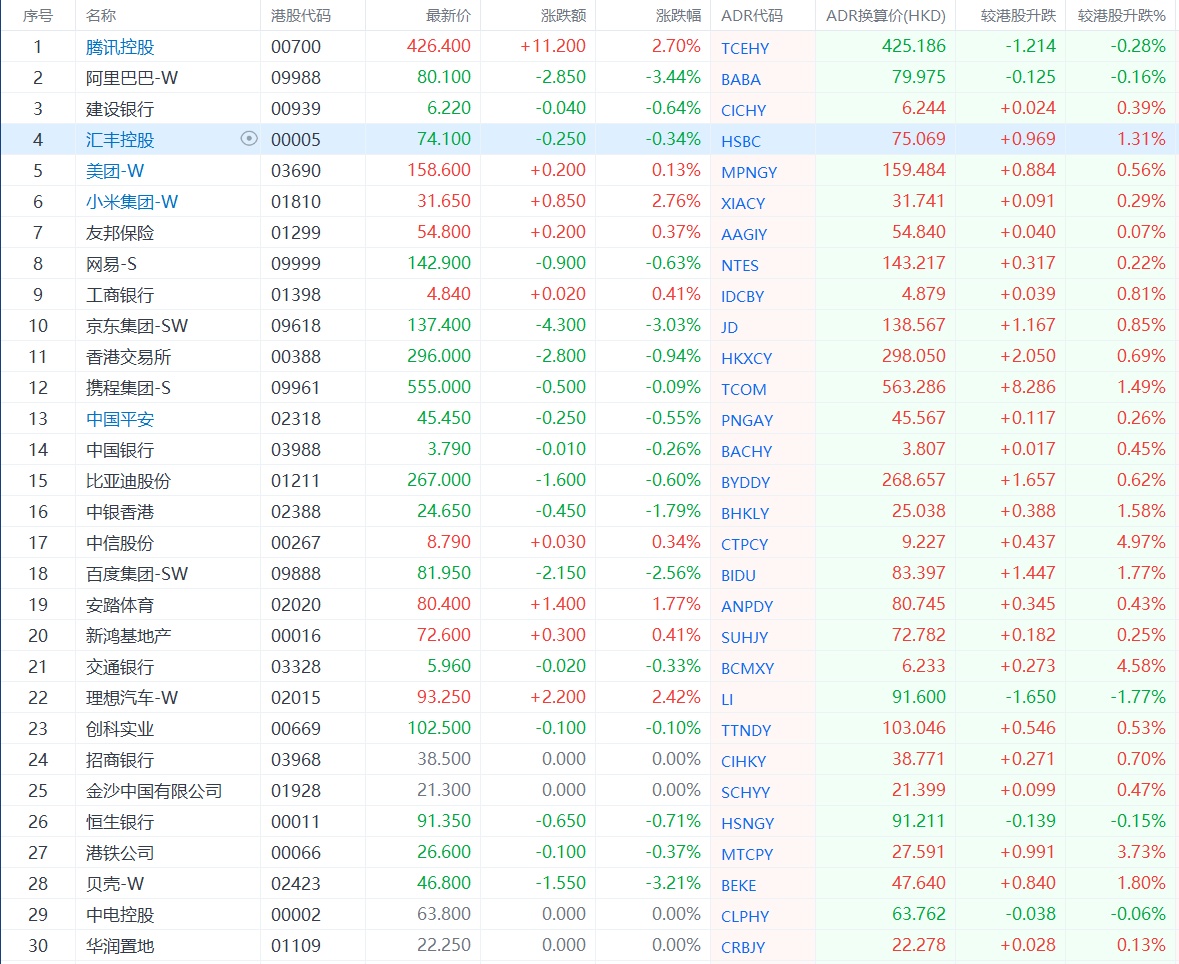The image size is (1179, 964).
Task: Open BIDU ADR code link
Action: click(738, 576)
